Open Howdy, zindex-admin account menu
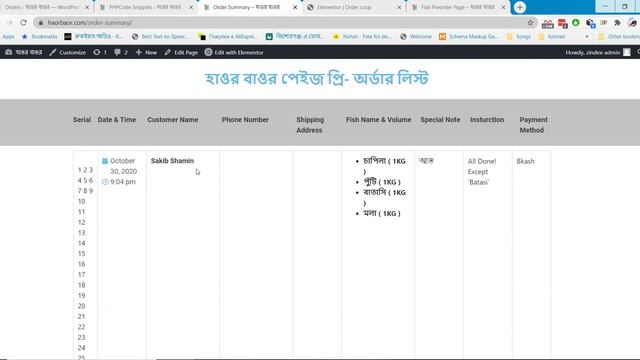 598,52
